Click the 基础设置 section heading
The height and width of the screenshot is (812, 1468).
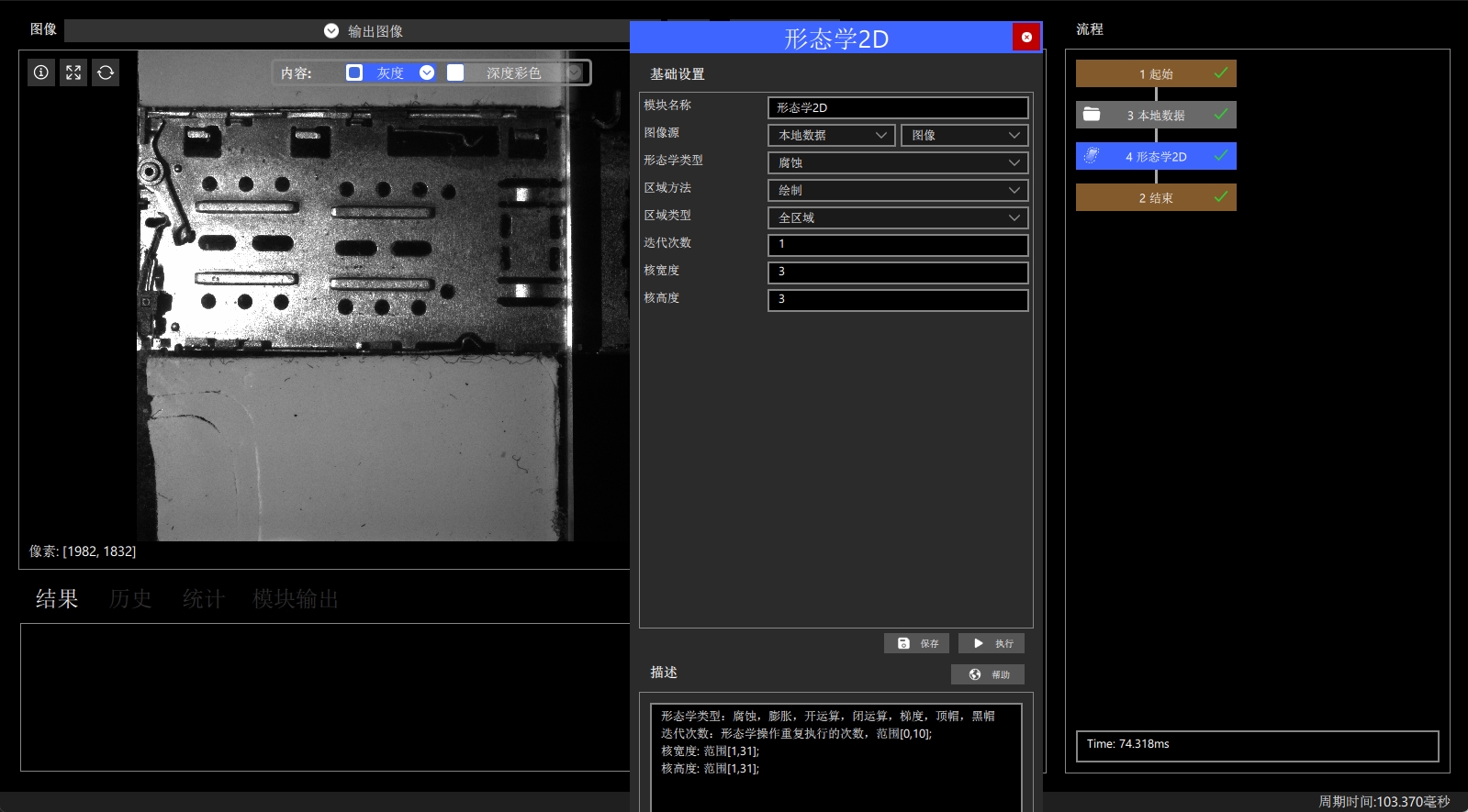click(x=678, y=74)
